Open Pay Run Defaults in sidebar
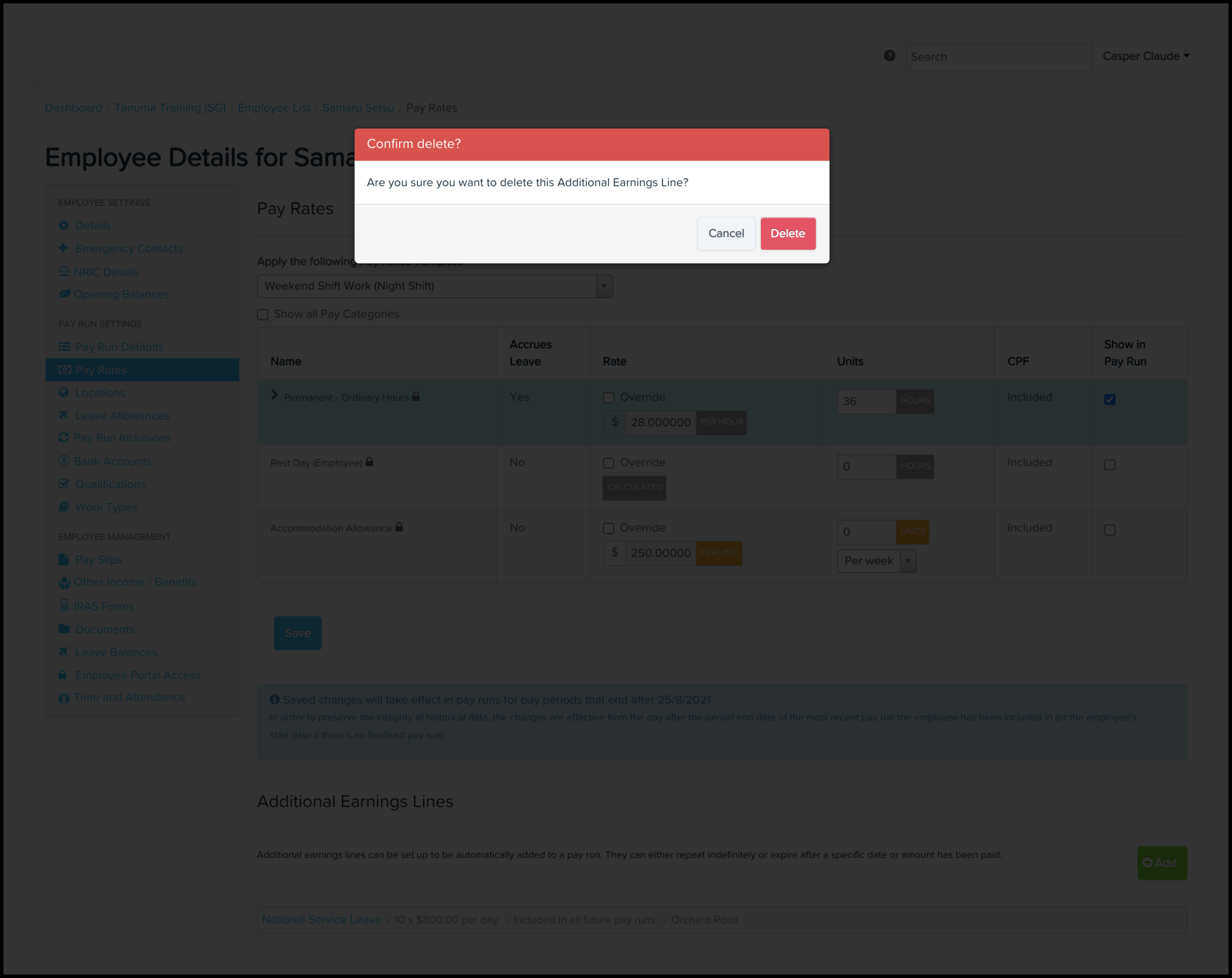1232x978 pixels. pyautogui.click(x=119, y=347)
